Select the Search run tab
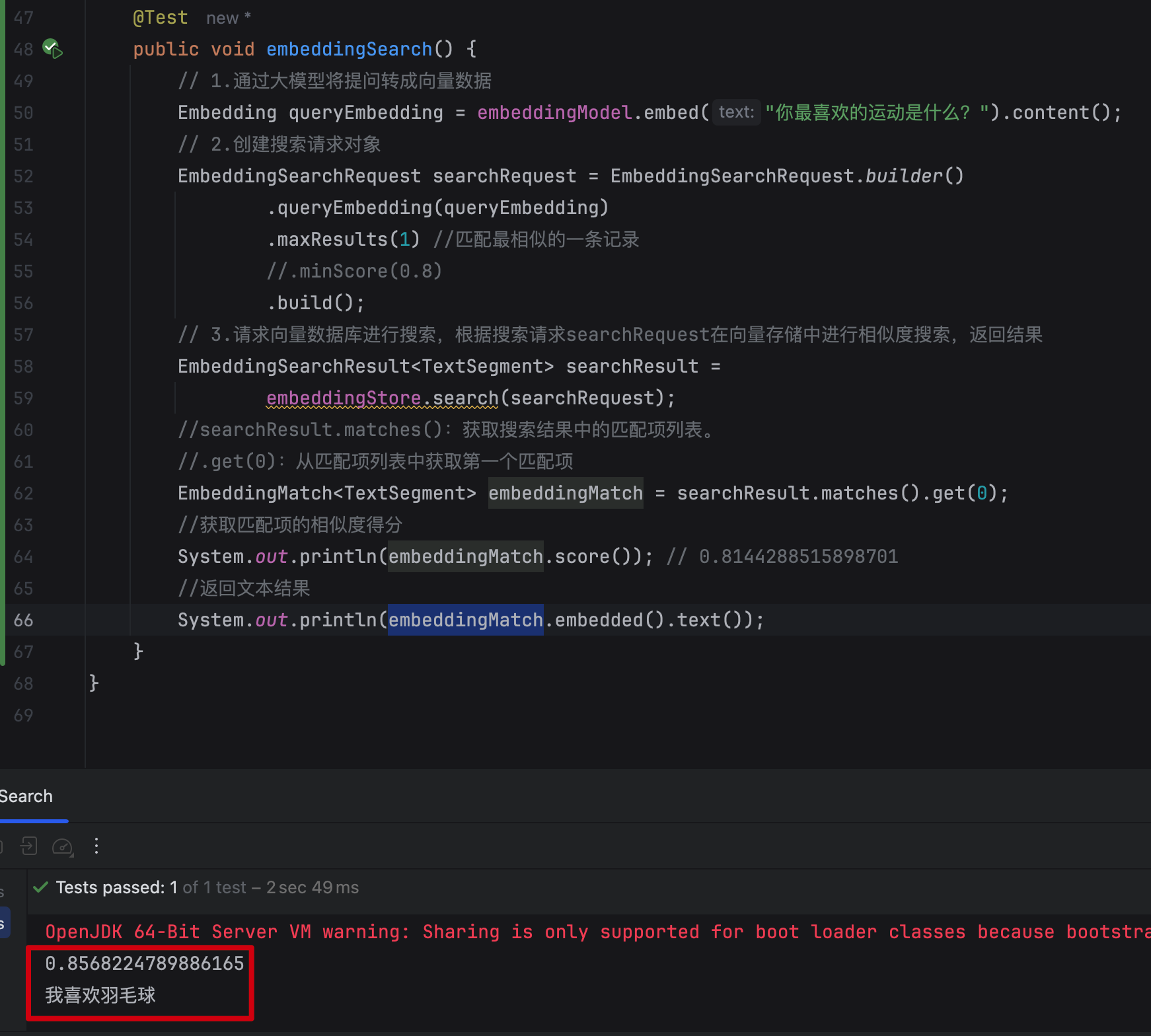Viewport: 1151px width, 1036px height. pyautogui.click(x=26, y=796)
